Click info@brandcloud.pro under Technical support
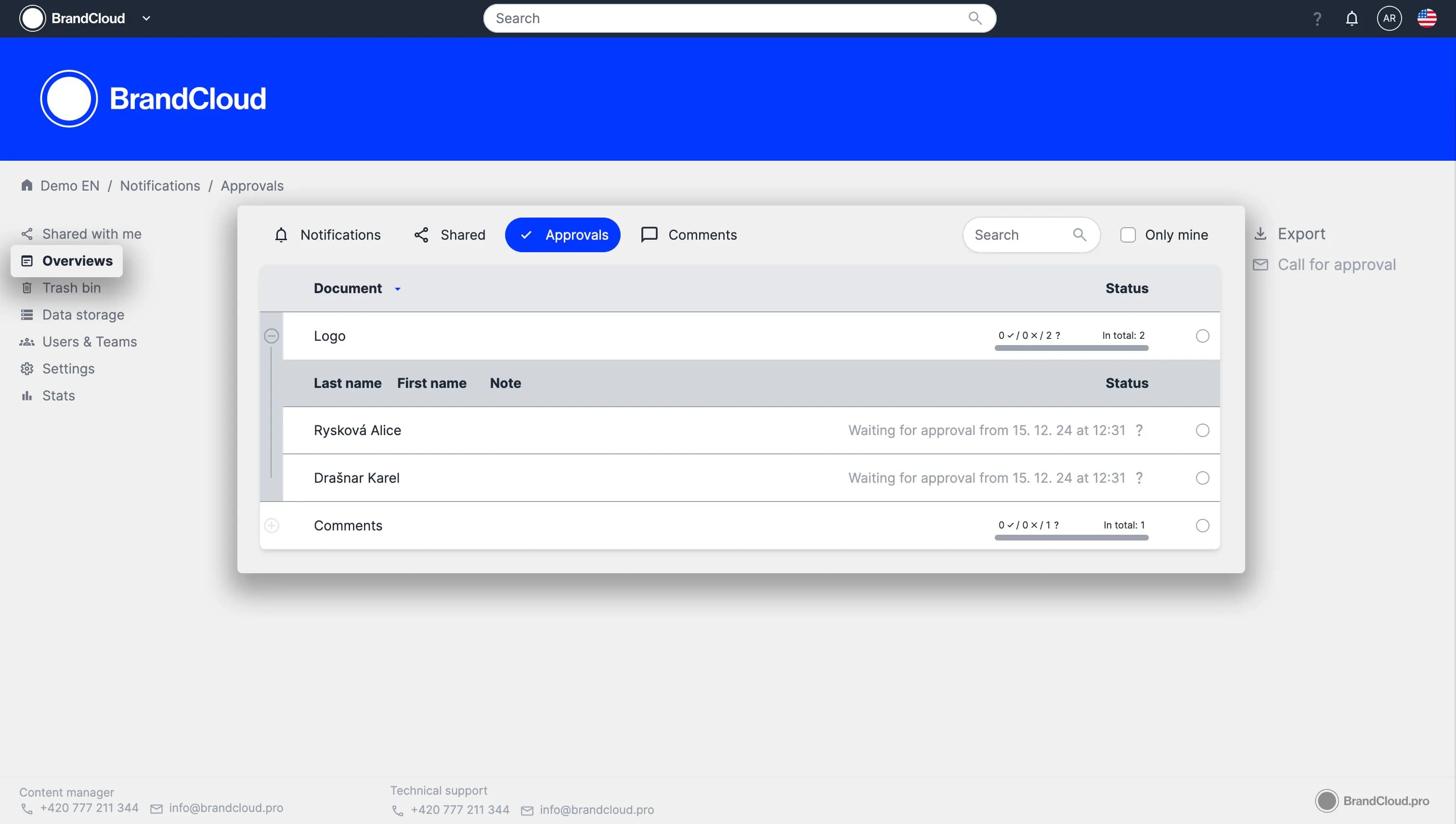The width and height of the screenshot is (1456, 824). 596,810
